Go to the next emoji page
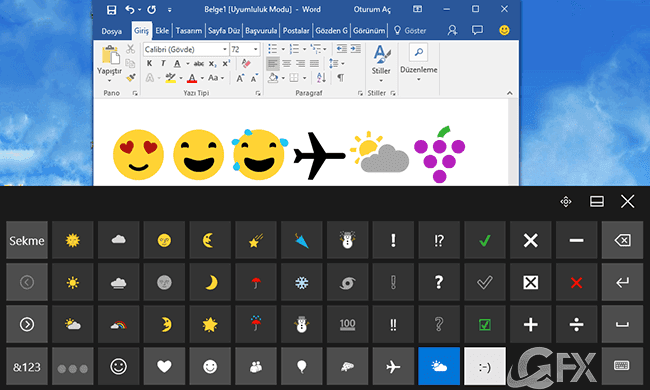650x390 pixels. [27, 325]
